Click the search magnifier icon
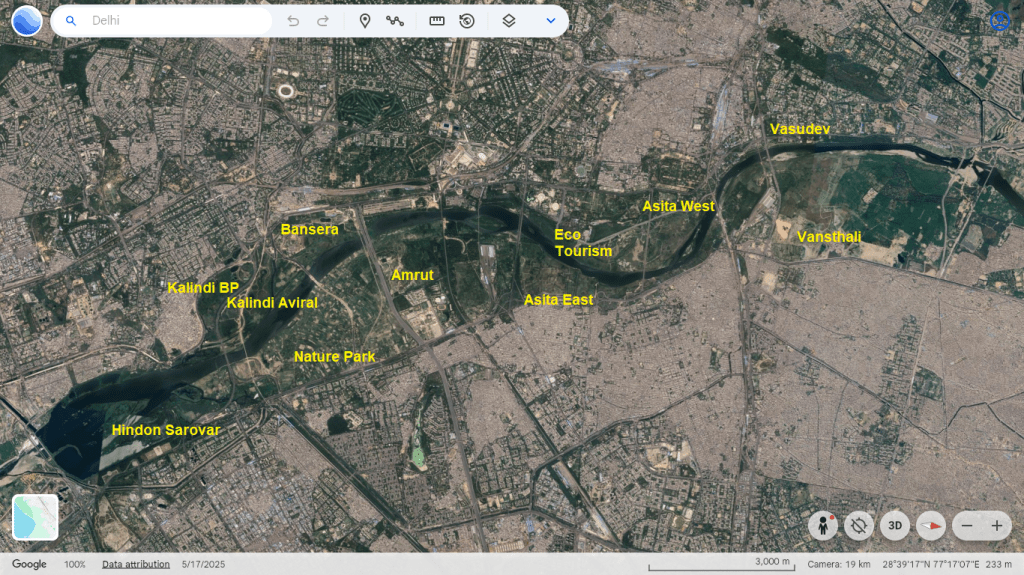 tap(70, 21)
